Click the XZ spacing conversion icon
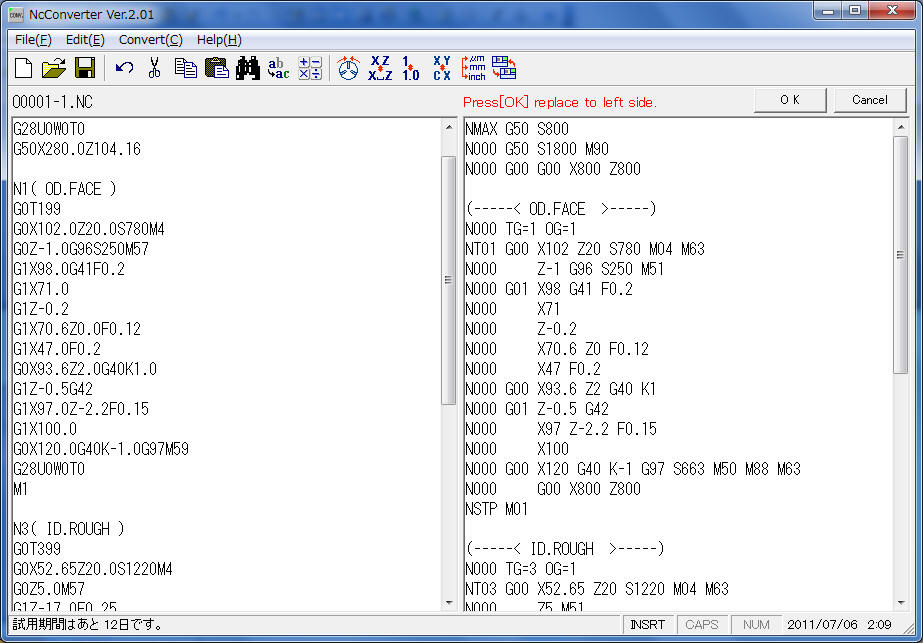This screenshot has width=923, height=643. 380,68
